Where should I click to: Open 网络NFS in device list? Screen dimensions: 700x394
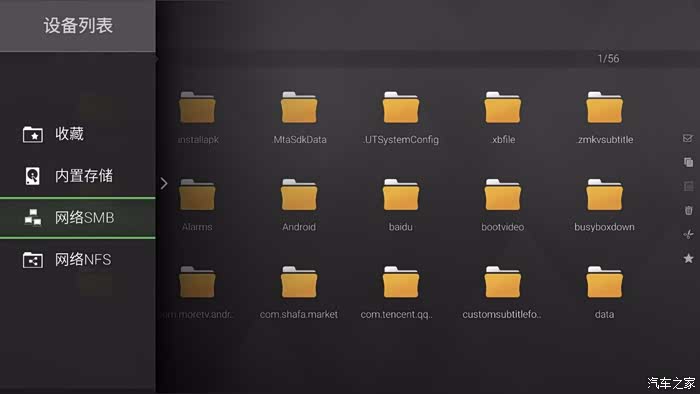click(78, 260)
